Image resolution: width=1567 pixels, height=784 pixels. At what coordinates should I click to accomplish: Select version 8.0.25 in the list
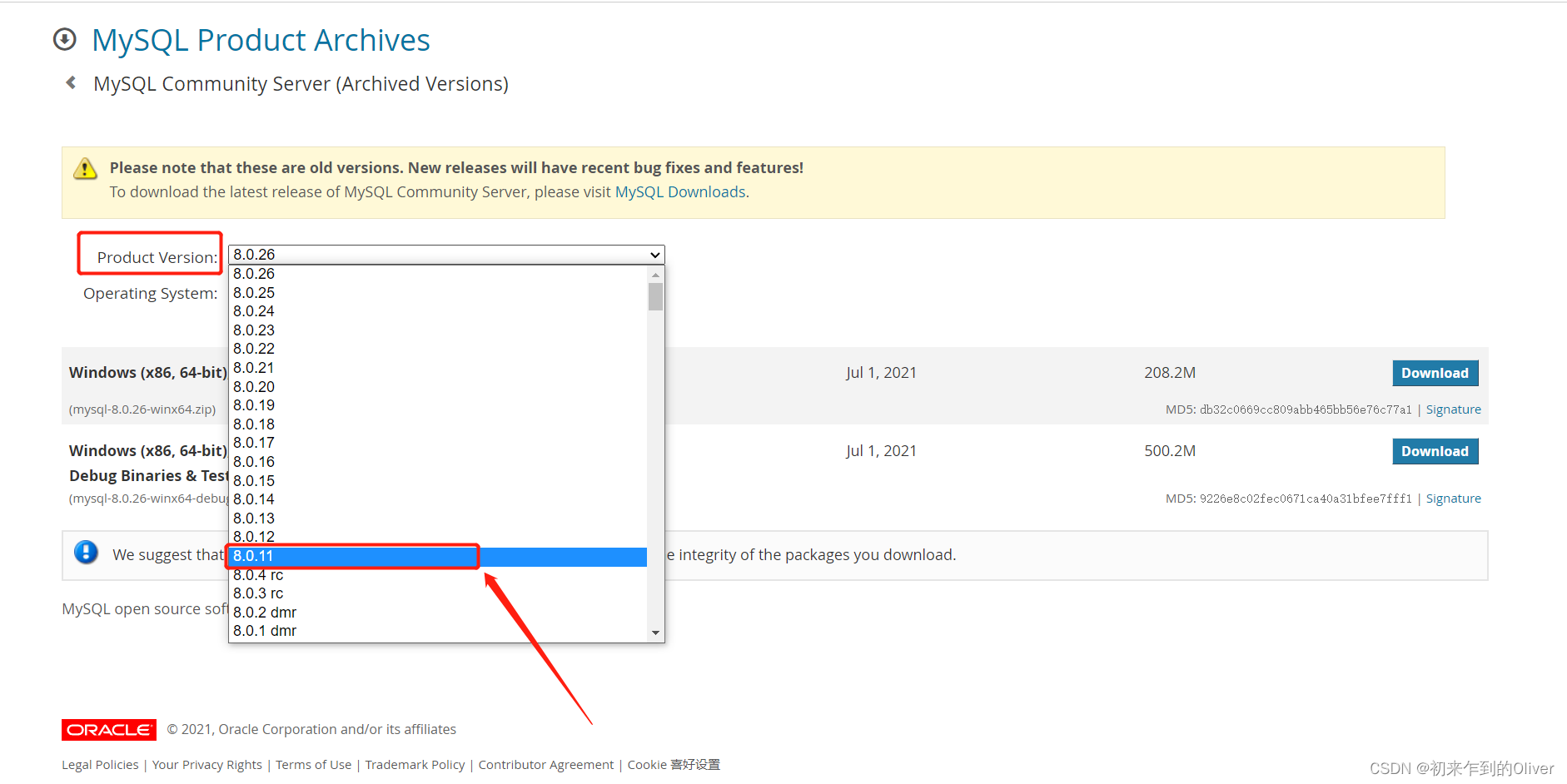[x=438, y=293]
